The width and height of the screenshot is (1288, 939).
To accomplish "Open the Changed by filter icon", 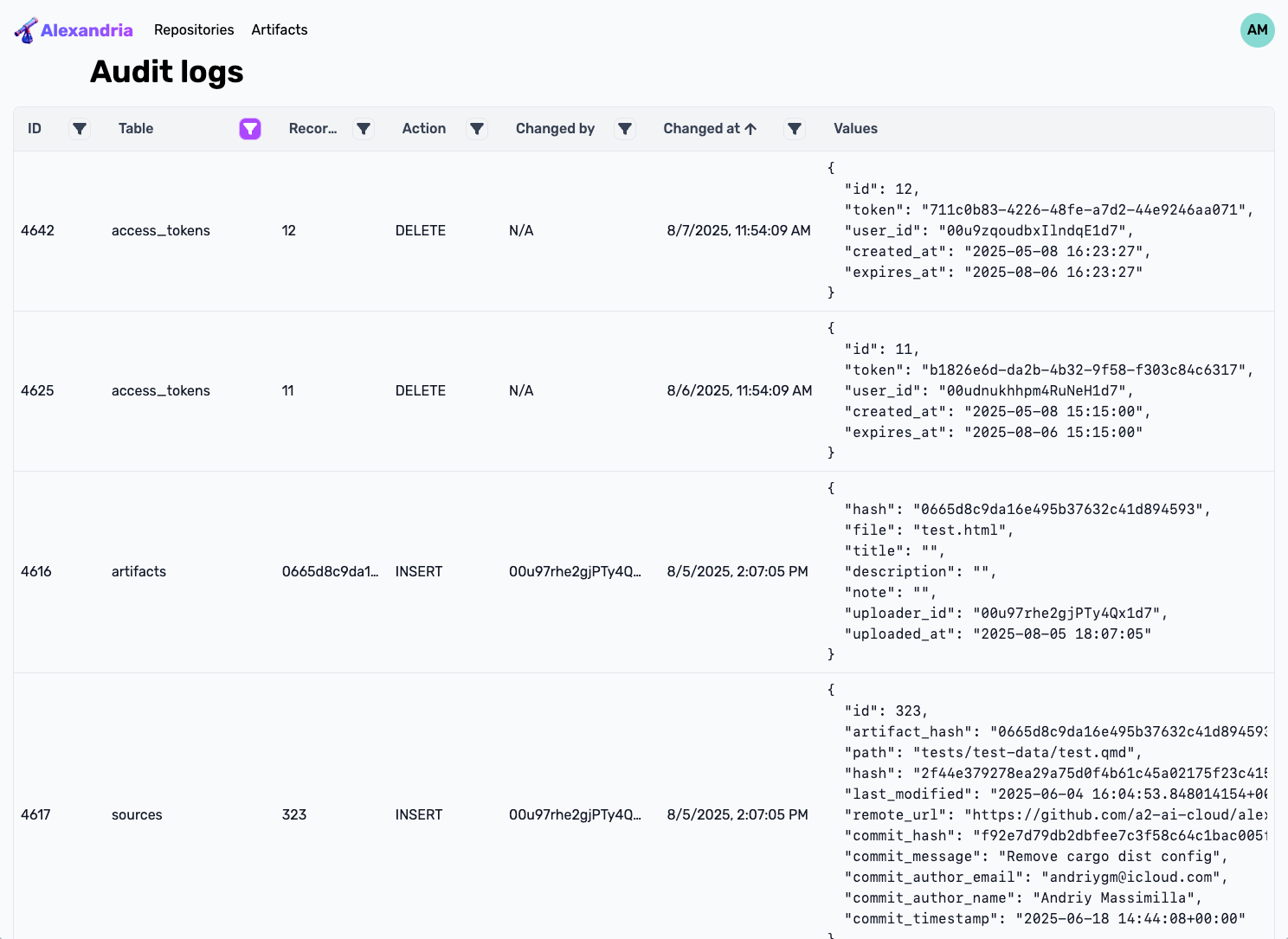I will pos(625,129).
